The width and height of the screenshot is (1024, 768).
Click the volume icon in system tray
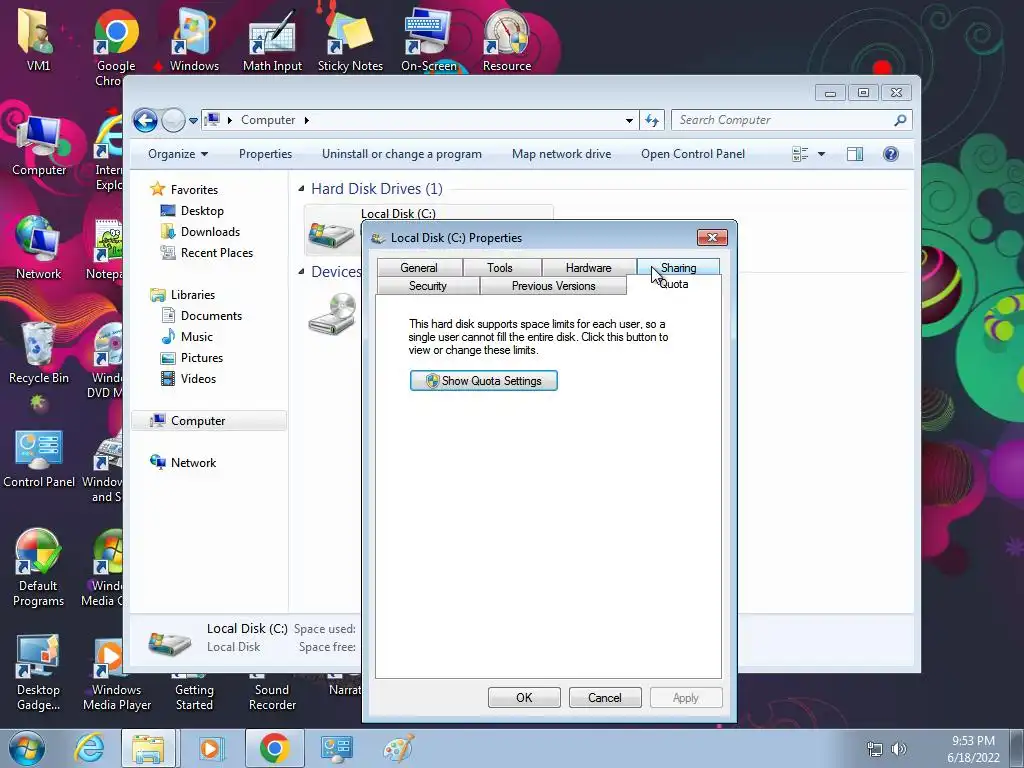pyautogui.click(x=899, y=749)
